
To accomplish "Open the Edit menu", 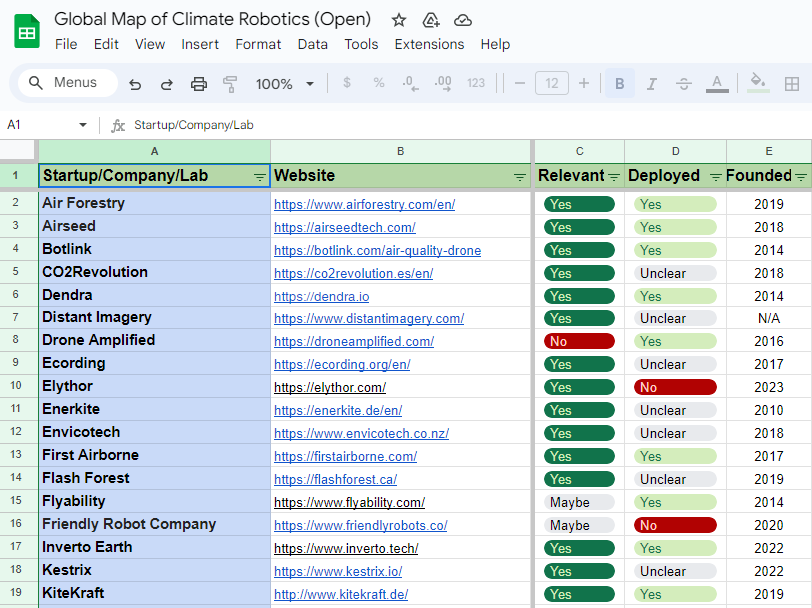I will coord(106,45).
